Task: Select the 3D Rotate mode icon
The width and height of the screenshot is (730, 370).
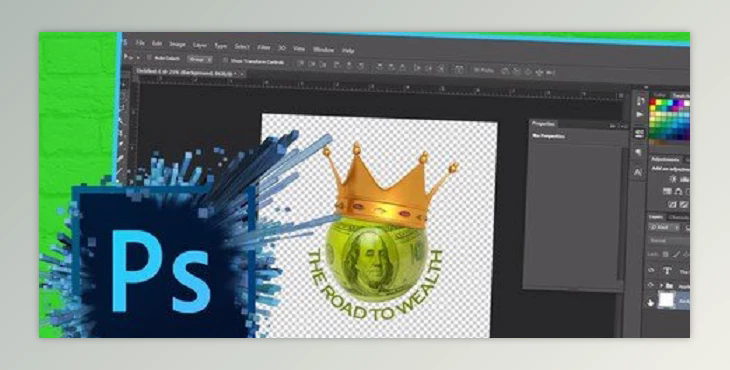Action: point(505,71)
